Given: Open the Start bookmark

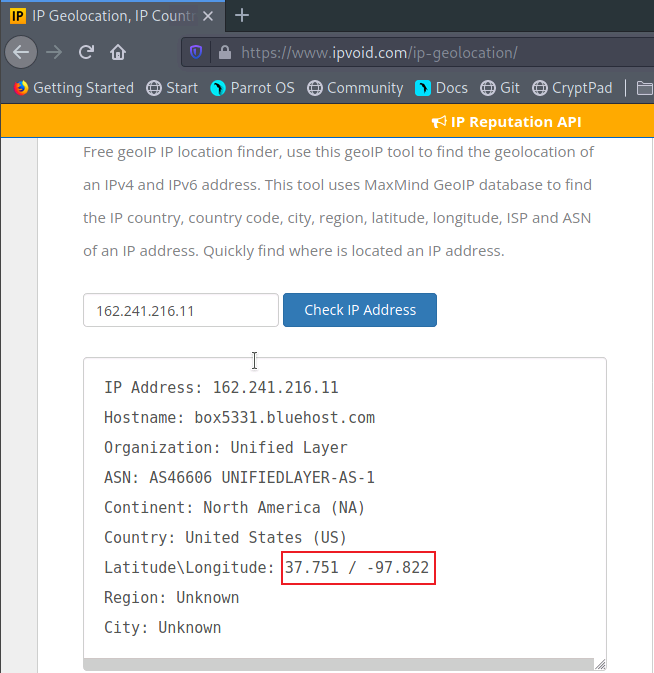Looking at the screenshot, I should point(172,88).
